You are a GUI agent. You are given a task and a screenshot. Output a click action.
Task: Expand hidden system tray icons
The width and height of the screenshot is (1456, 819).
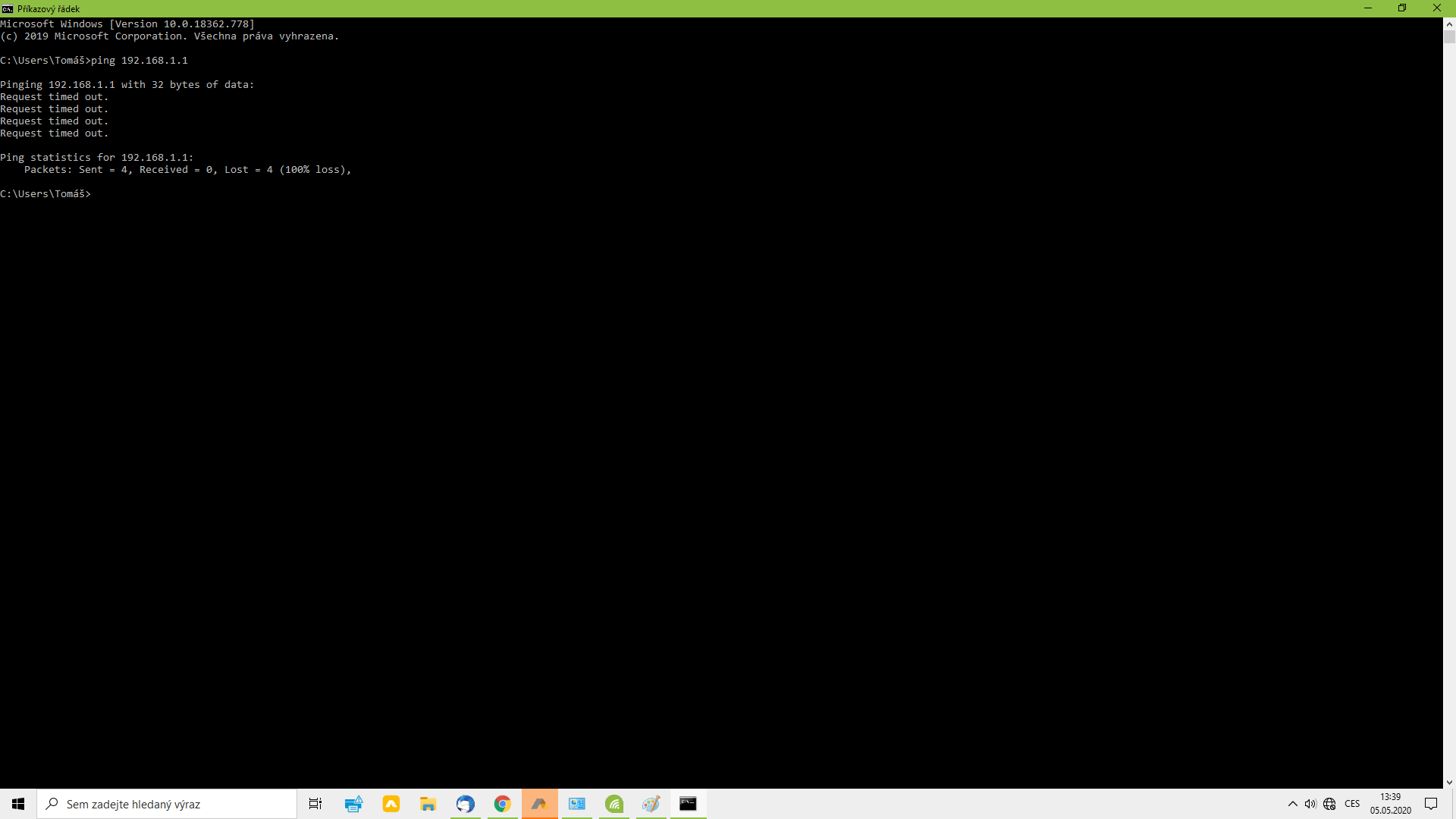click(1293, 804)
